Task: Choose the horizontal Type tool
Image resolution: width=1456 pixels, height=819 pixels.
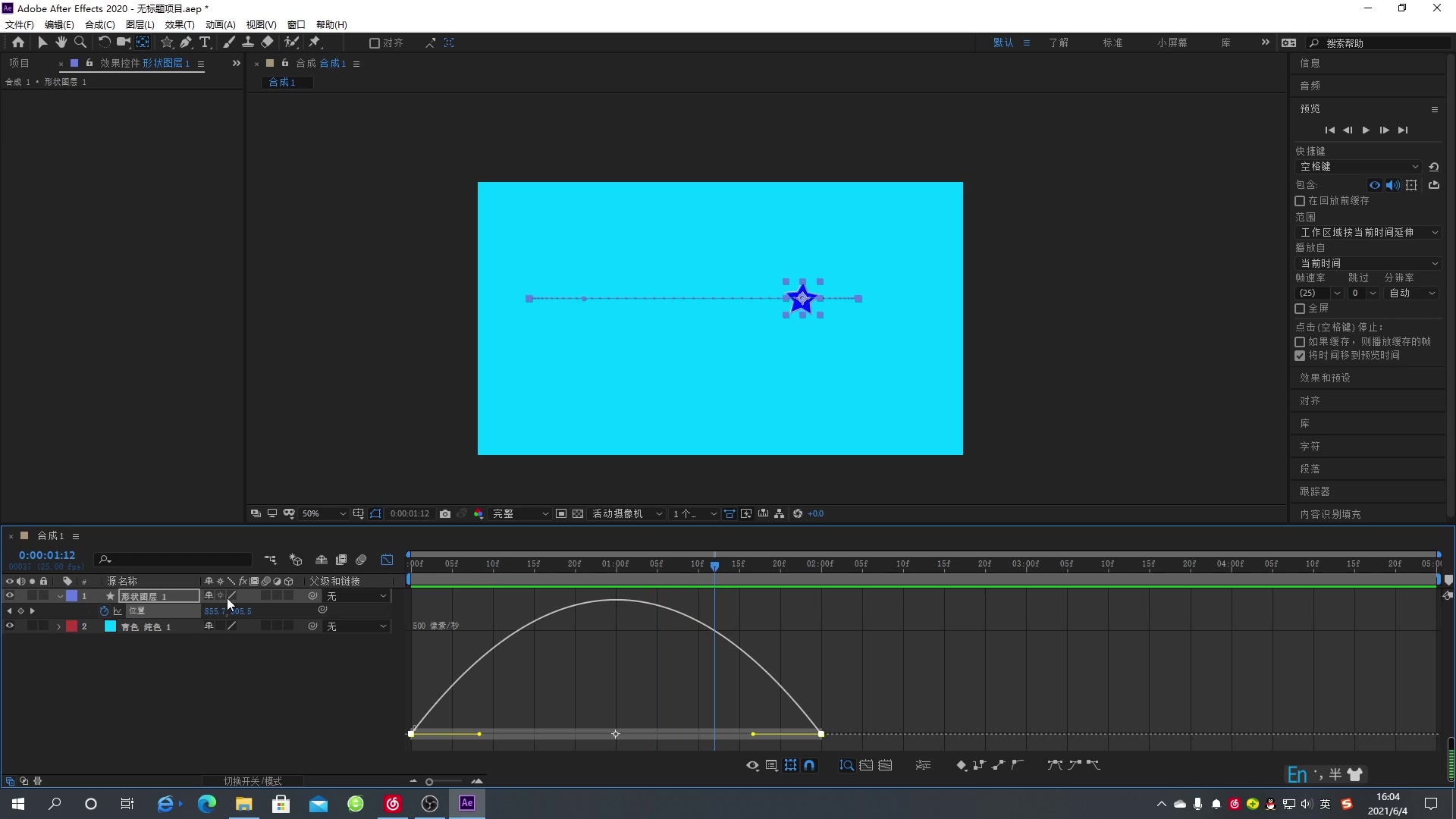Action: (205, 42)
